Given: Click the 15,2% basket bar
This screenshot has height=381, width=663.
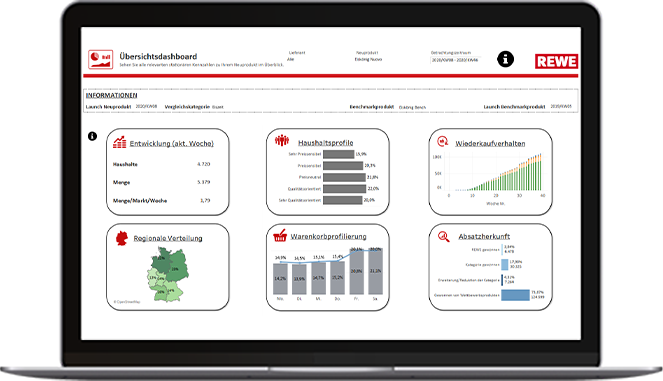Looking at the screenshot, I should pyautogui.click(x=337, y=277).
